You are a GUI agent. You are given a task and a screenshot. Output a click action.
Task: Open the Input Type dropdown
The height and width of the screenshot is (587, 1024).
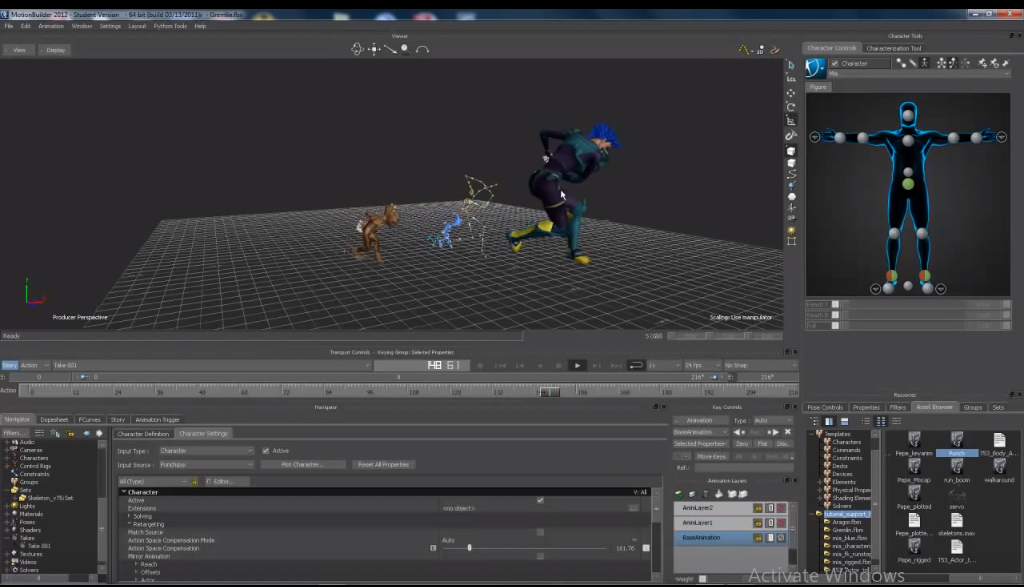pos(206,451)
